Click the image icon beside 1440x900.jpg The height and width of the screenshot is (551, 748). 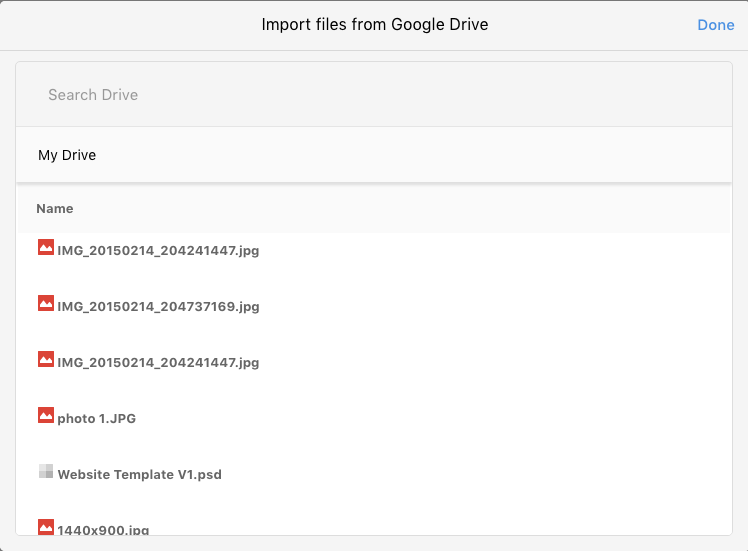46,527
